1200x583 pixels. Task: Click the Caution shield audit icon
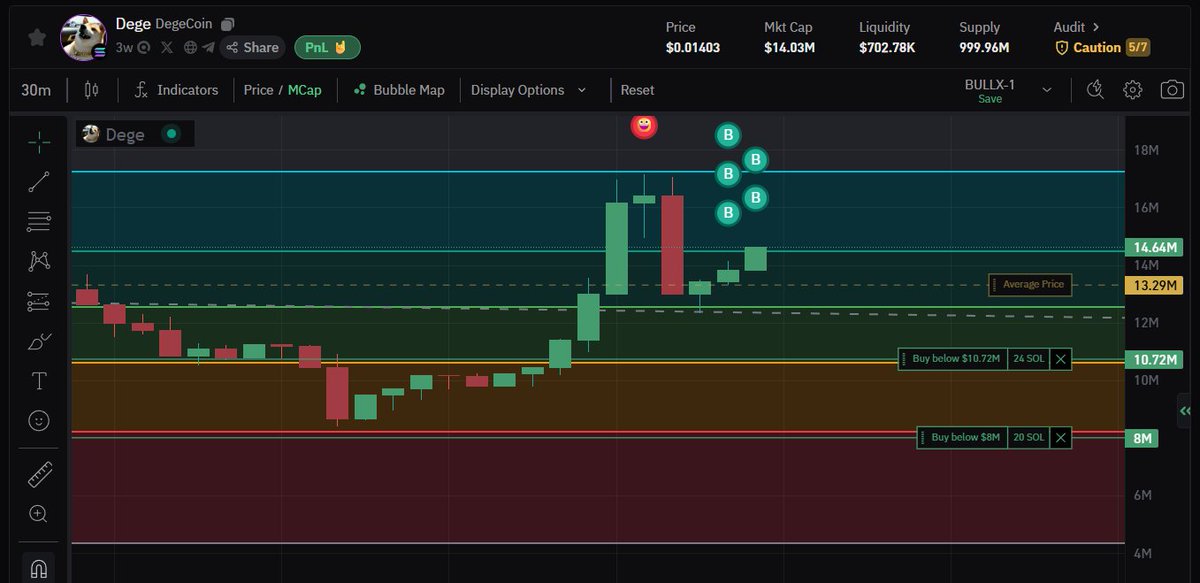click(x=1062, y=47)
